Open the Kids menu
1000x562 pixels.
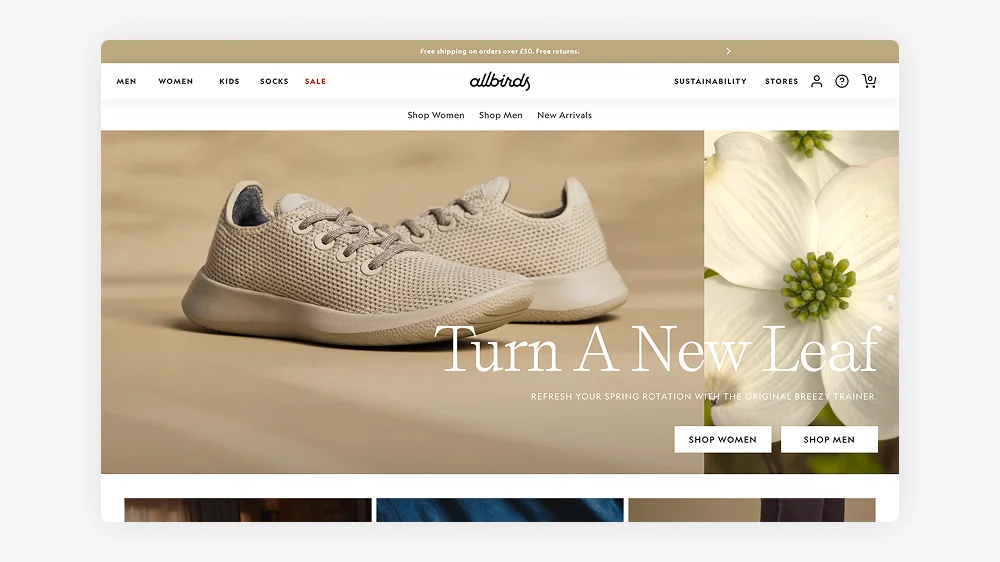[x=230, y=81]
